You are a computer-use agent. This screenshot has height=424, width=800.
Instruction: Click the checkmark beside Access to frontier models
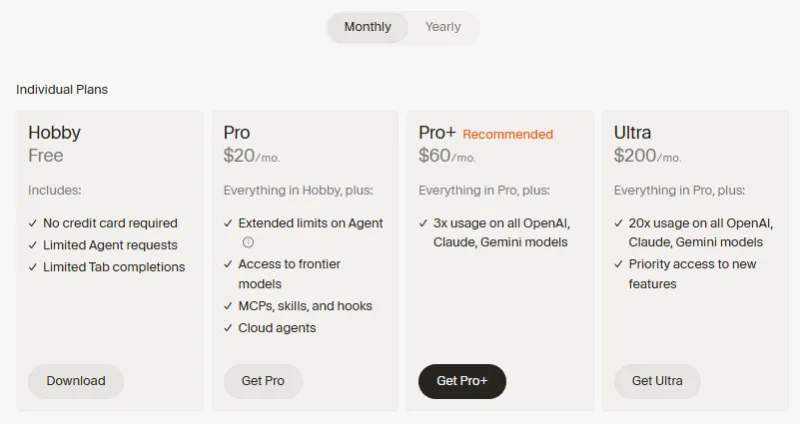[x=228, y=264]
